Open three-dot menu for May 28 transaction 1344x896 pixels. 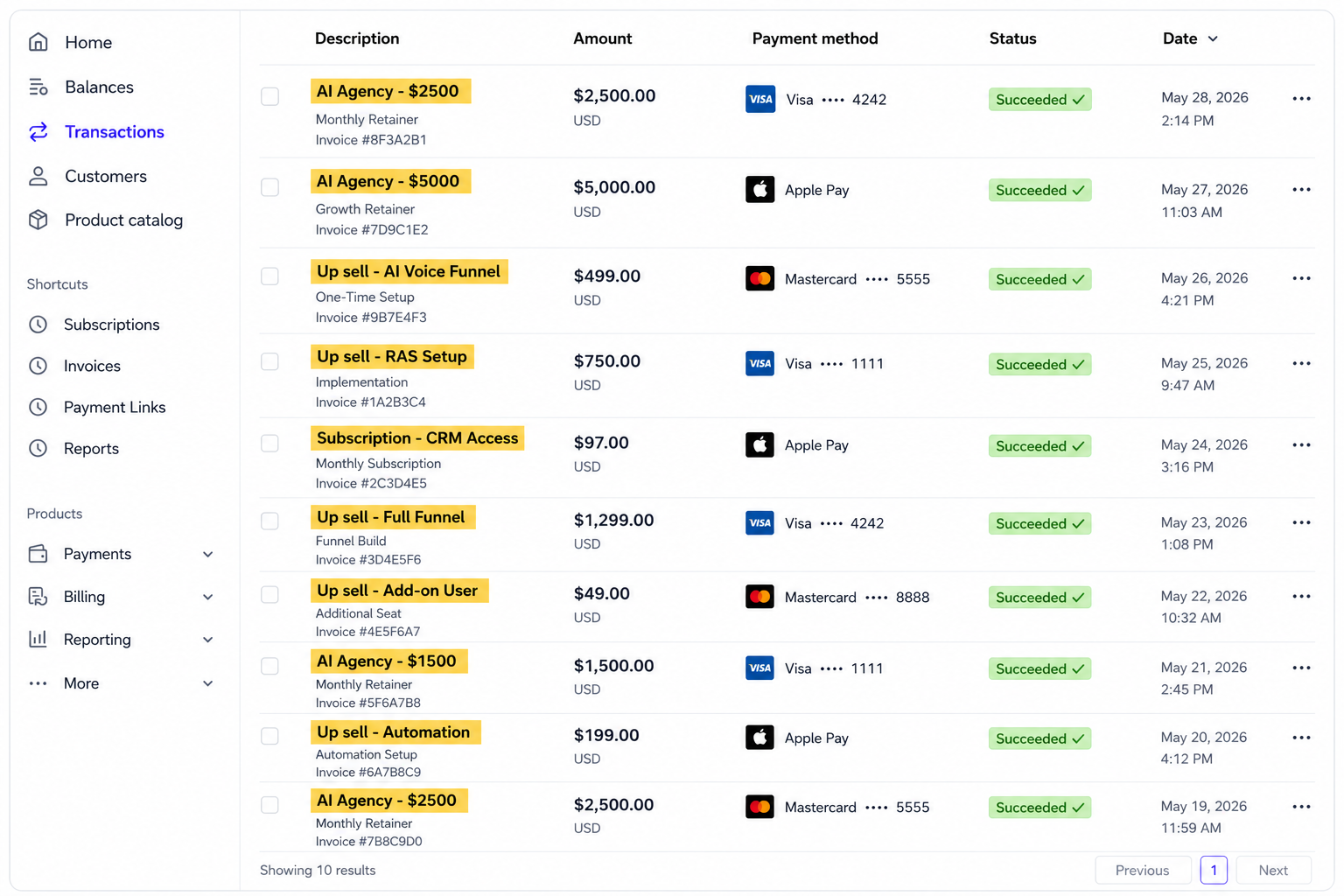pos(1301,99)
